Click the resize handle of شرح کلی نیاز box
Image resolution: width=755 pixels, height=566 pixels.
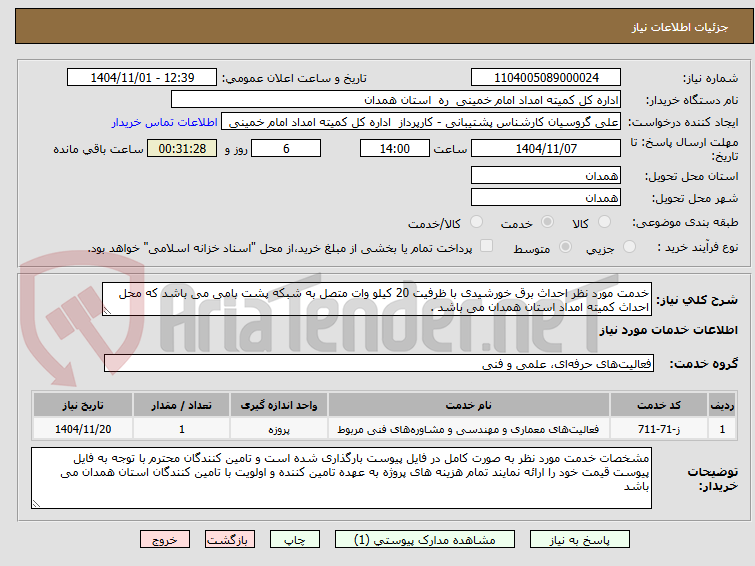(x=107, y=311)
